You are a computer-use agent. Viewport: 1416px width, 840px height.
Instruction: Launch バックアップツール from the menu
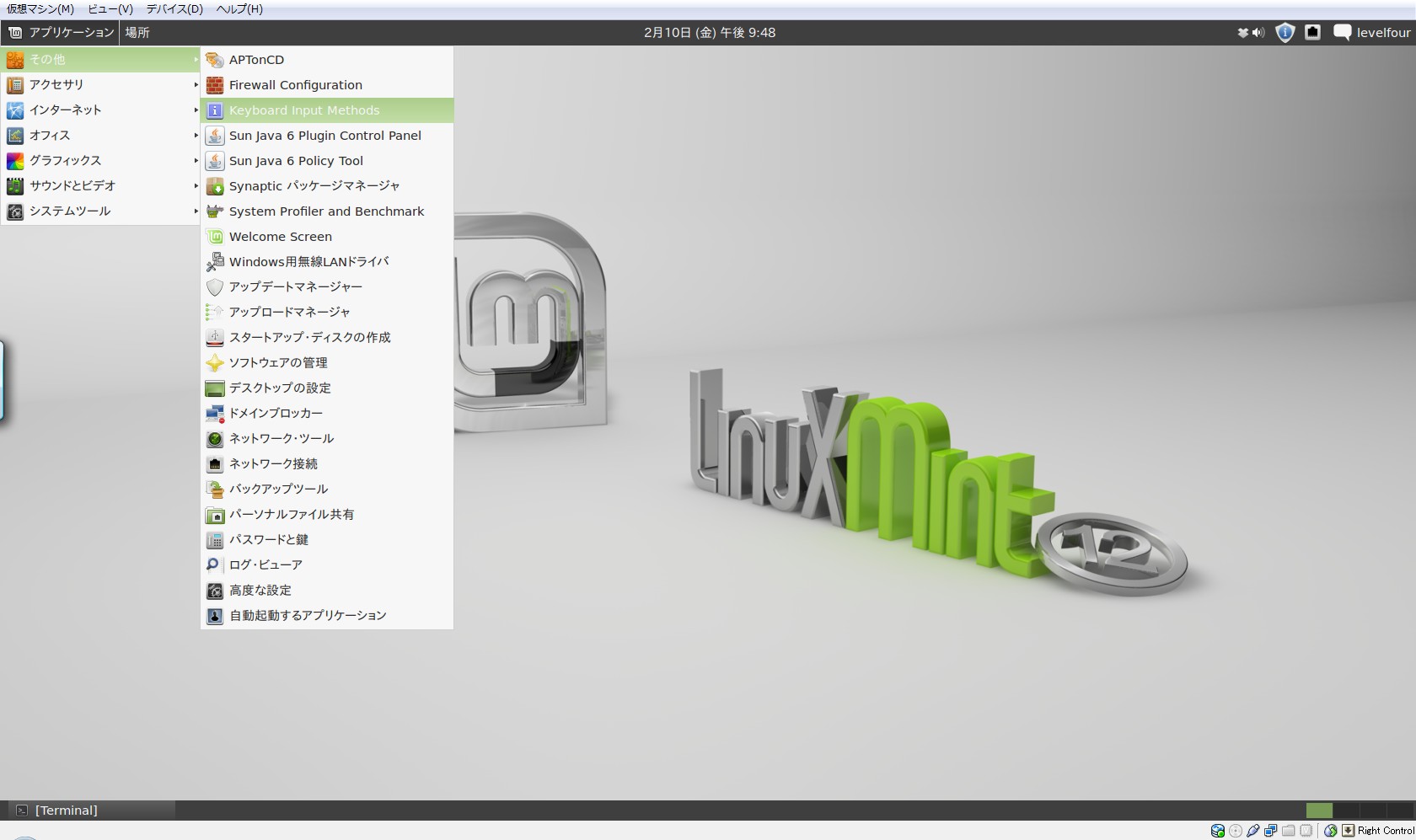327,490
